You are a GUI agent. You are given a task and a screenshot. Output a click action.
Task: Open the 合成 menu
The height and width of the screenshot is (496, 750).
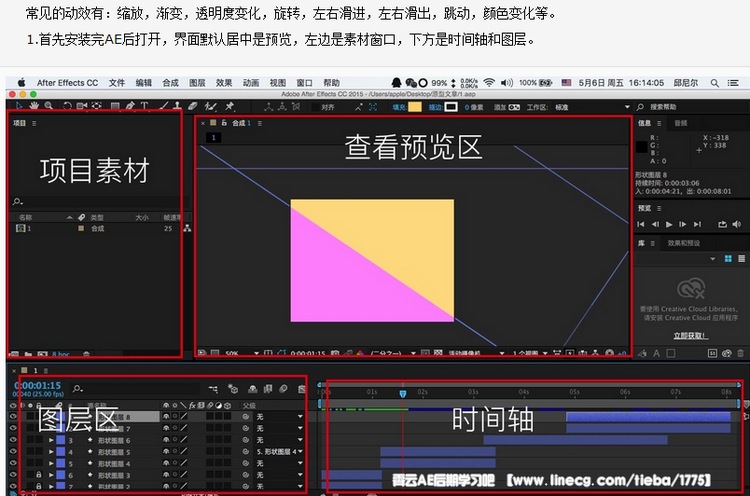point(170,83)
